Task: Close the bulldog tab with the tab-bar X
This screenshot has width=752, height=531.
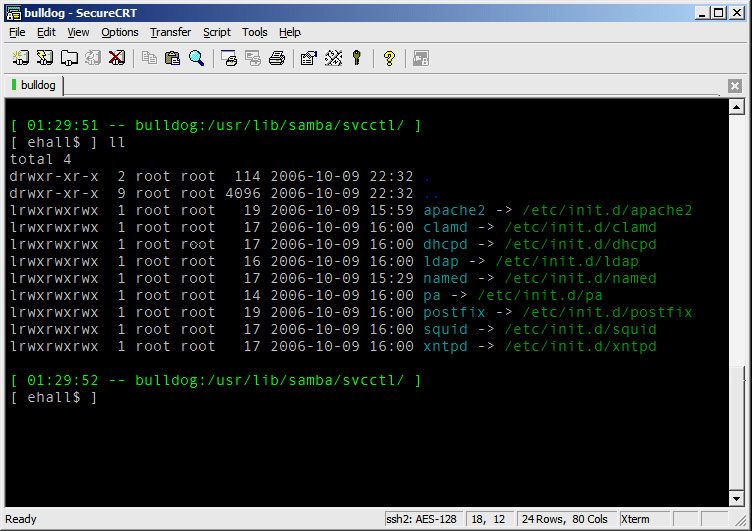Action: point(735,85)
